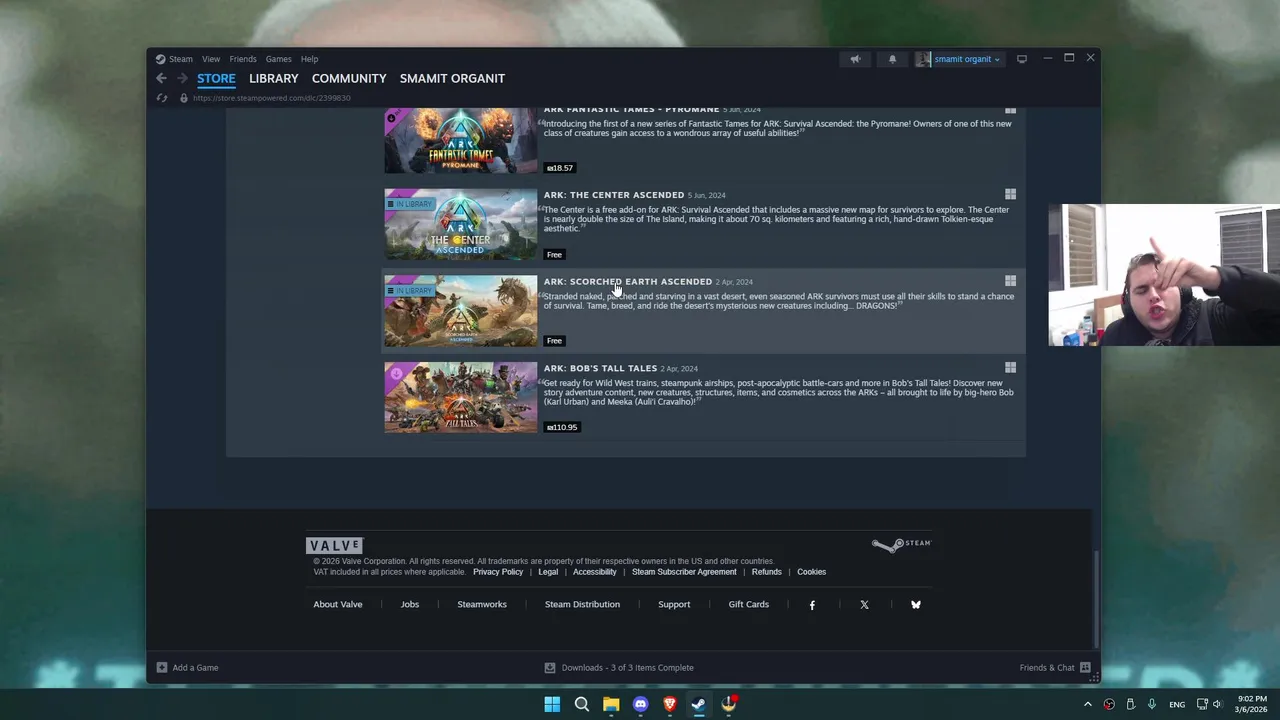
Task: Click the Valve logo in the footer
Action: tap(334, 545)
